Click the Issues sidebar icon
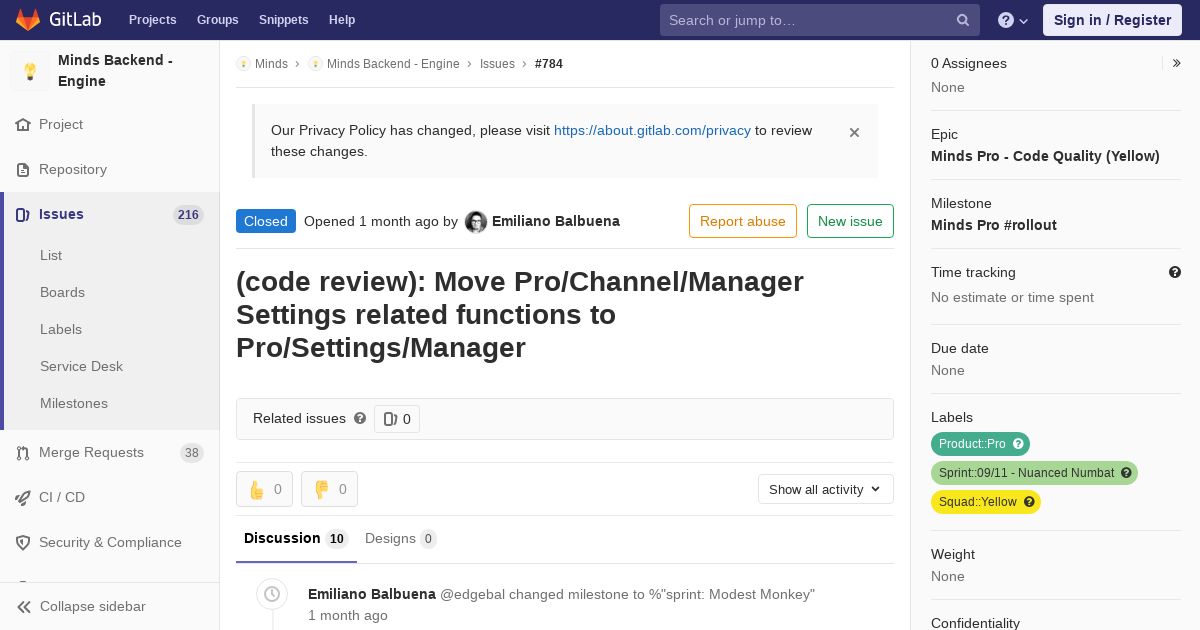This screenshot has width=1200, height=630. click(x=23, y=214)
